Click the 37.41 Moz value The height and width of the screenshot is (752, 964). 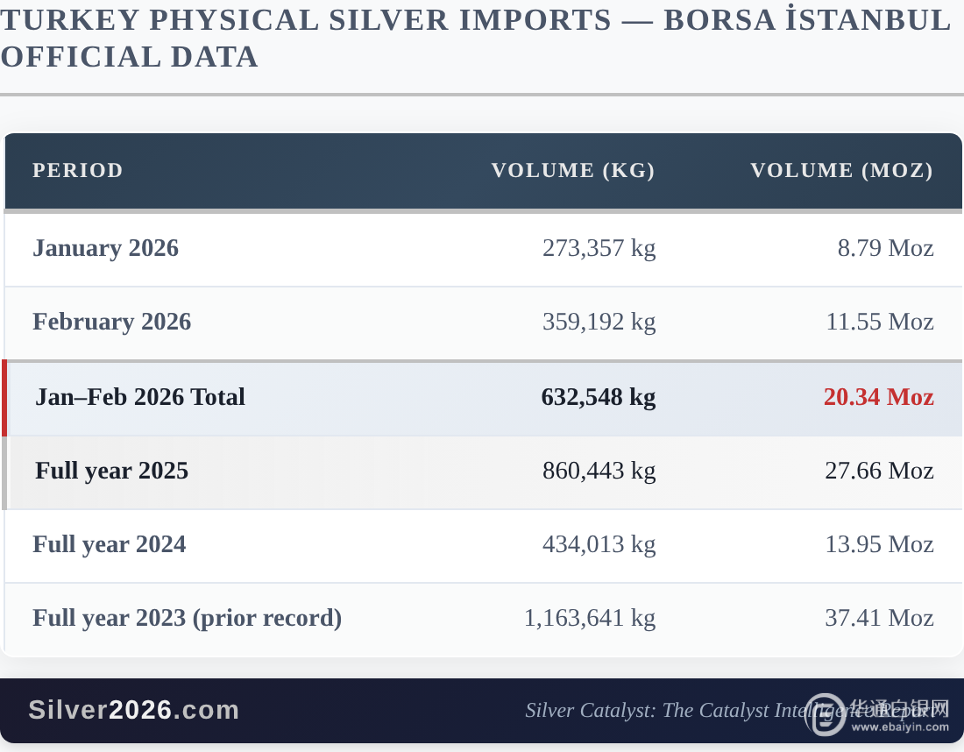[879, 618]
